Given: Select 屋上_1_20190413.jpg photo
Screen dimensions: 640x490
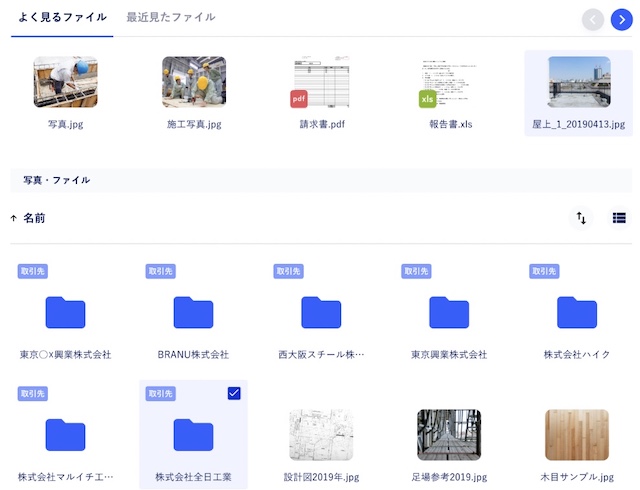Looking at the screenshot, I should point(579,82).
